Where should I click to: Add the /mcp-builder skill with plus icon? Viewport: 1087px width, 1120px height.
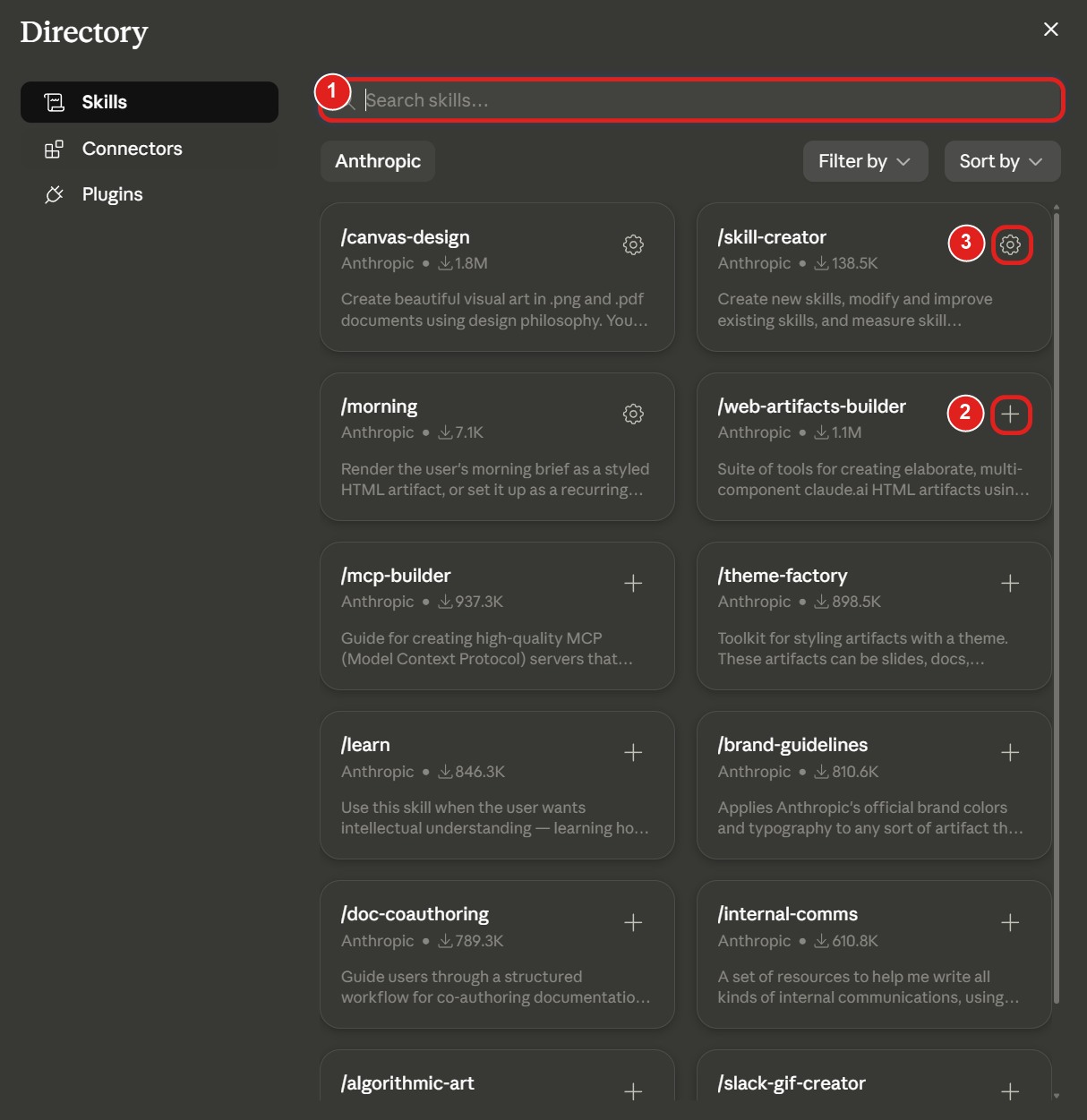click(x=633, y=583)
